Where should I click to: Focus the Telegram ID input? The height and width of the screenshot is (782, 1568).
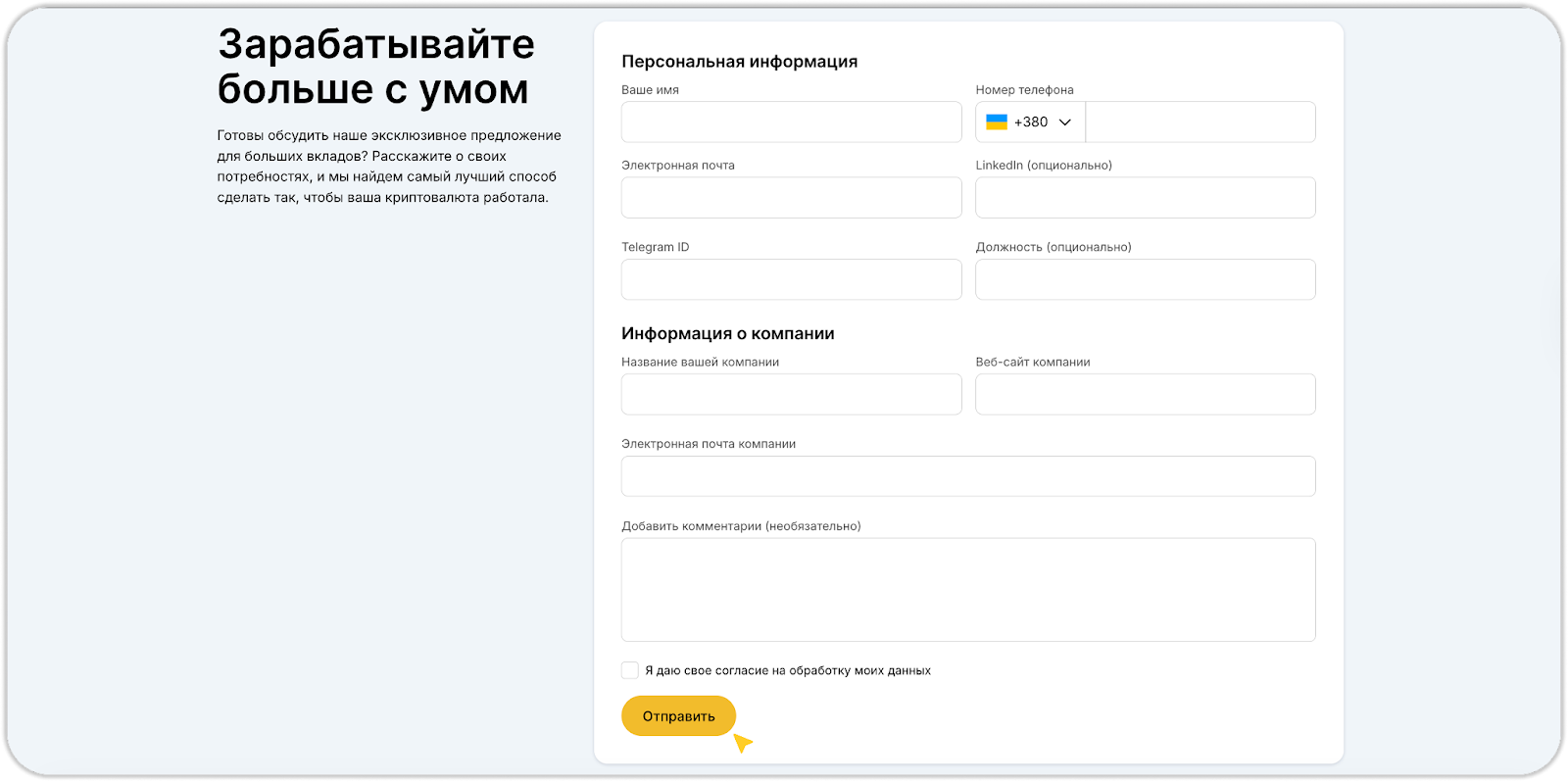[x=791, y=279]
